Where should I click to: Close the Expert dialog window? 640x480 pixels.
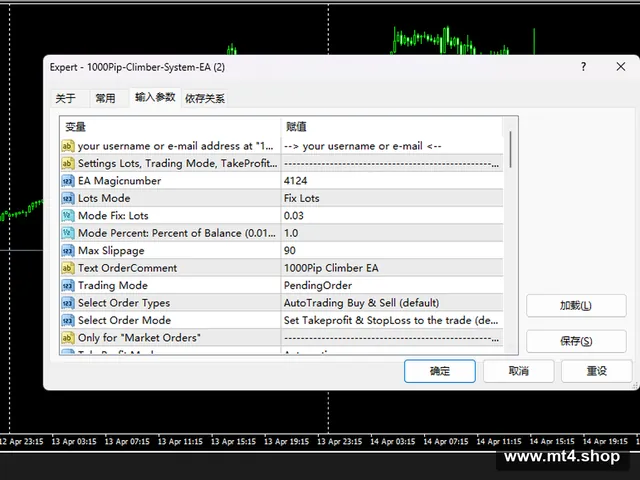coord(621,67)
